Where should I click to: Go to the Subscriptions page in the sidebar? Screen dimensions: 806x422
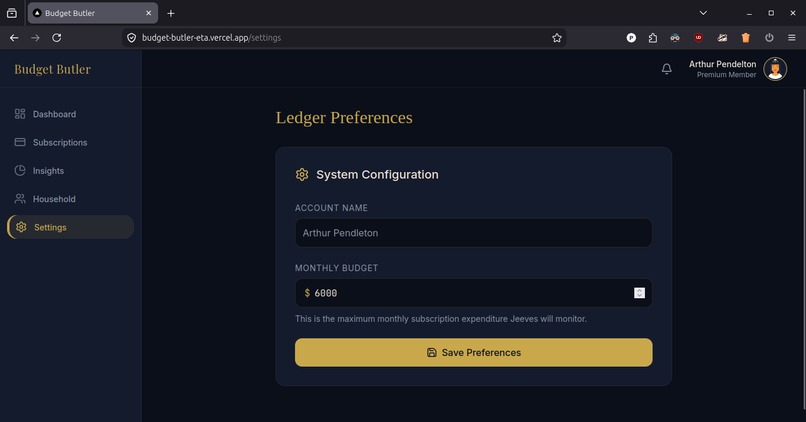tap(70, 142)
